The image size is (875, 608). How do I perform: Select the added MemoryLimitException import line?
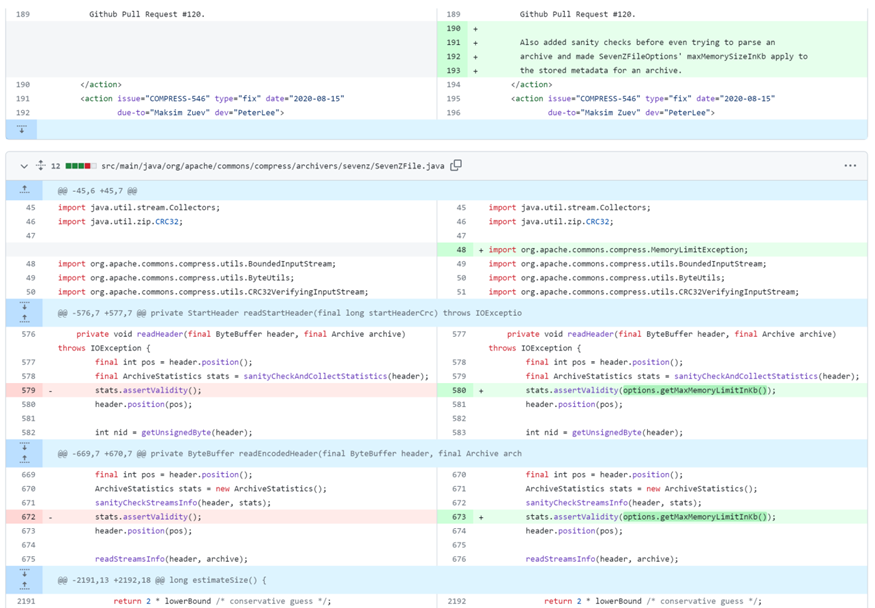point(652,250)
